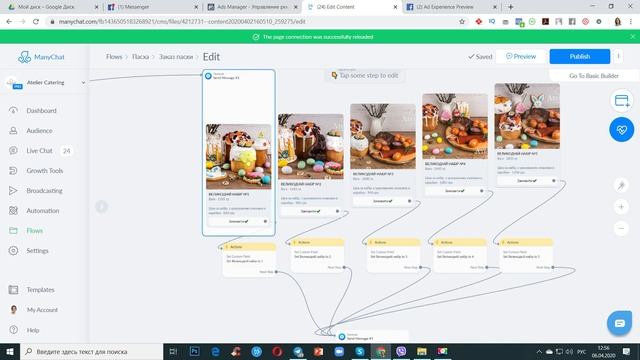
Task: Open the Audience section
Action: click(39, 131)
